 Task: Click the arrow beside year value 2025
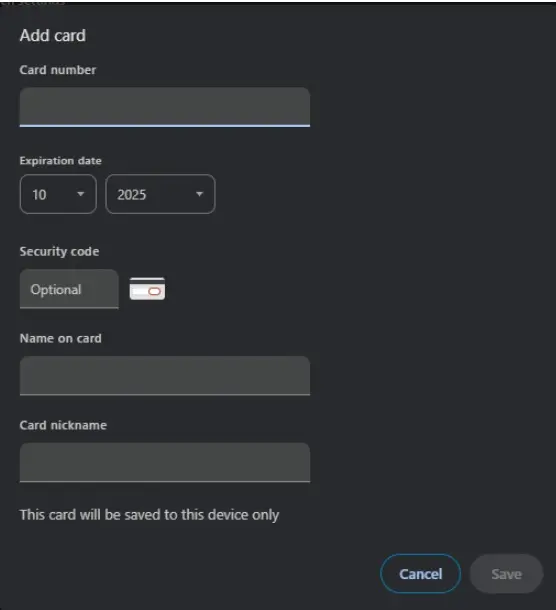click(x=199, y=194)
